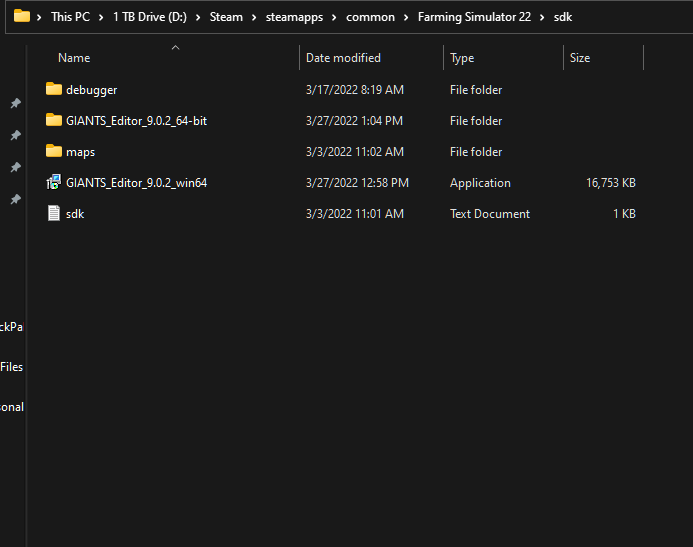Screen dimensions: 693x547
Task: Navigate to the Steam breadcrumb
Action: click(x=226, y=17)
